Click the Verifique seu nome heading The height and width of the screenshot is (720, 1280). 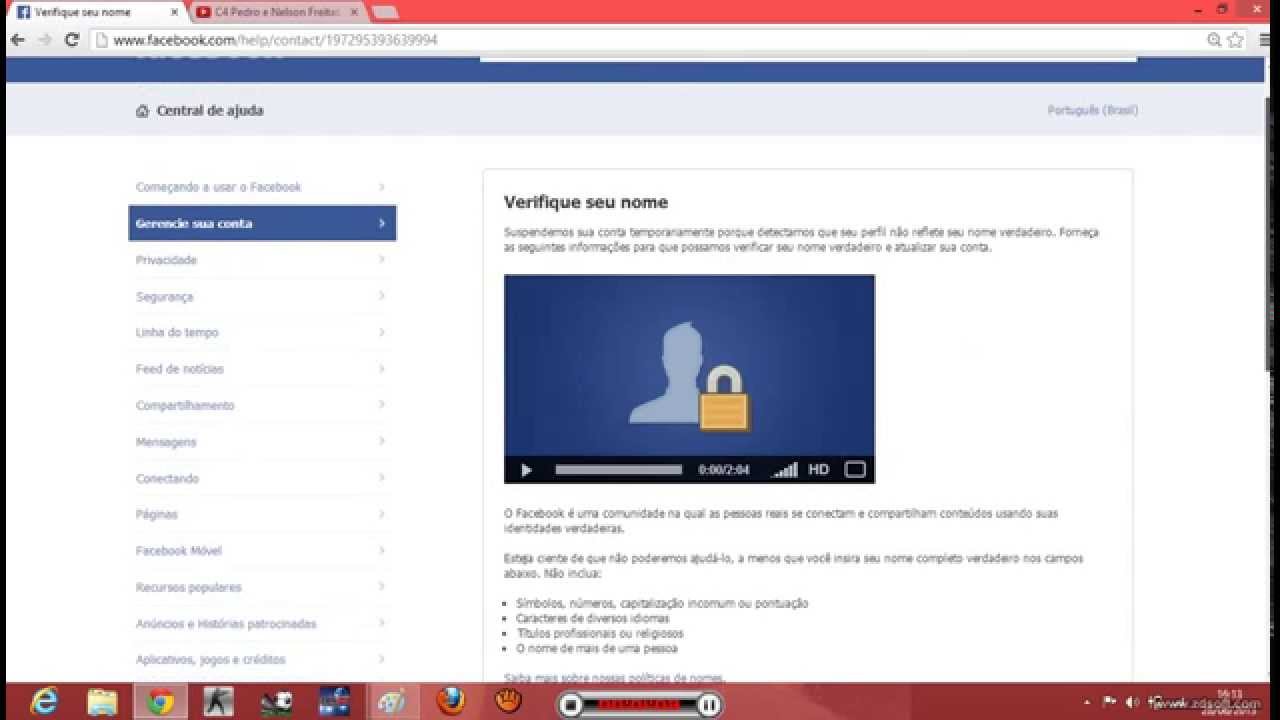(x=586, y=202)
